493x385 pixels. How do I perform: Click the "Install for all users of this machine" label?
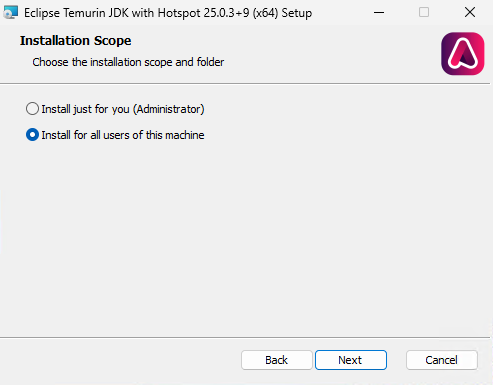[x=123, y=135]
